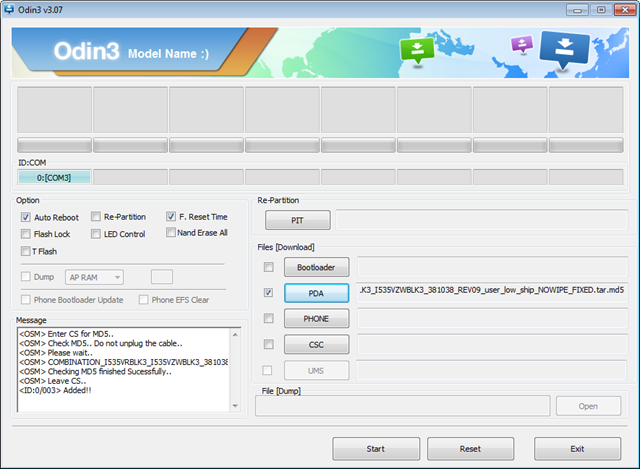
Task: Click the File [Dump] path field
Action: [403, 406]
